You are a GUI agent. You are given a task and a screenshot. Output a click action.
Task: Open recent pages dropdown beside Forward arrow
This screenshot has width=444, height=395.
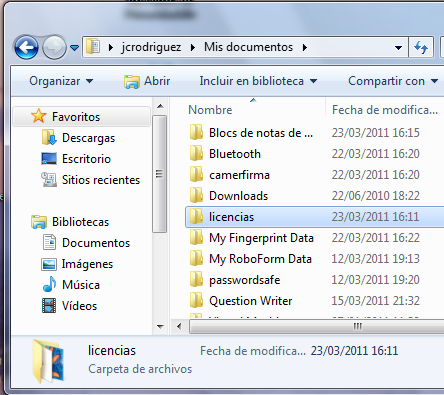coord(74,48)
